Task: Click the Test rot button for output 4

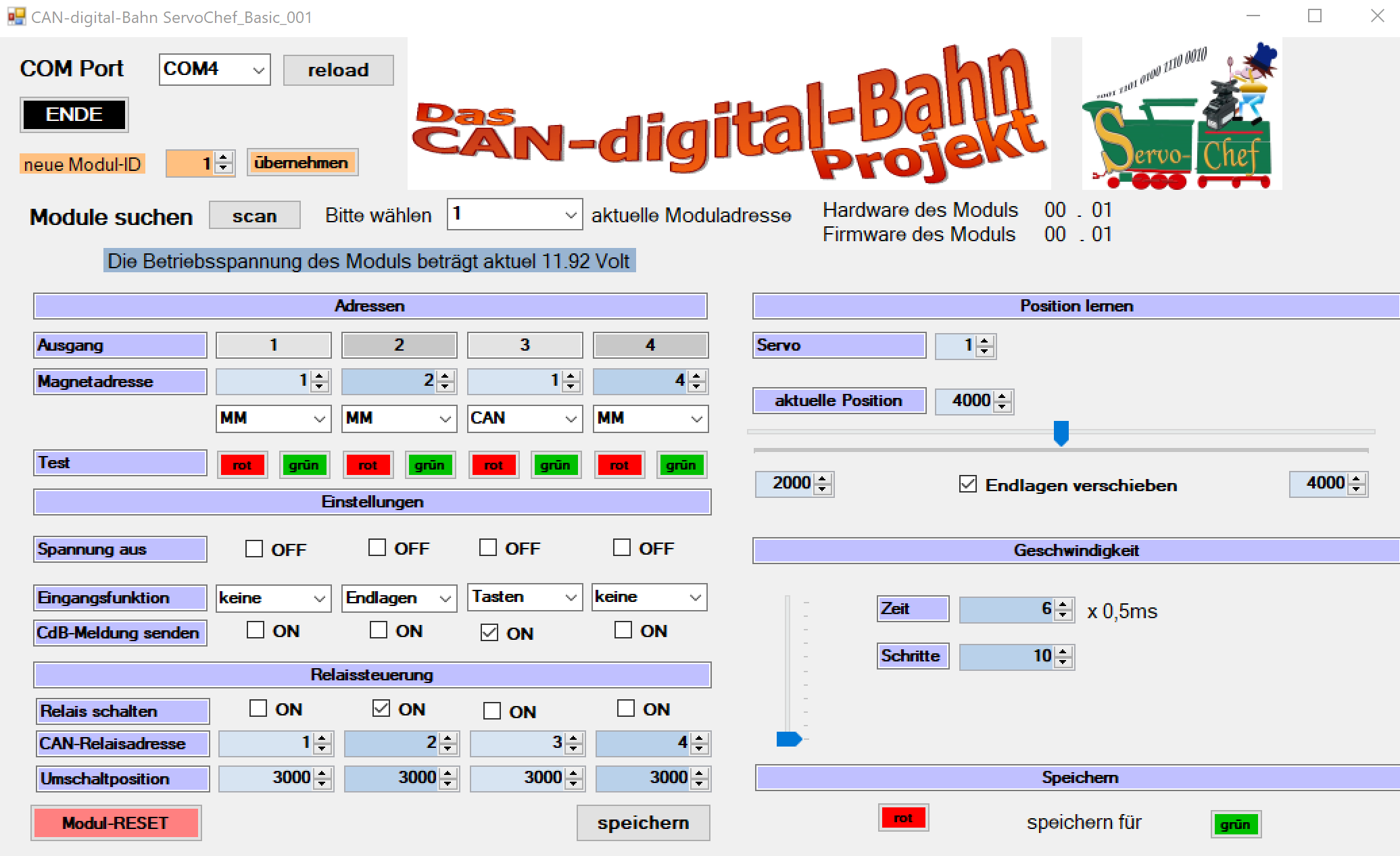Action: pos(619,465)
